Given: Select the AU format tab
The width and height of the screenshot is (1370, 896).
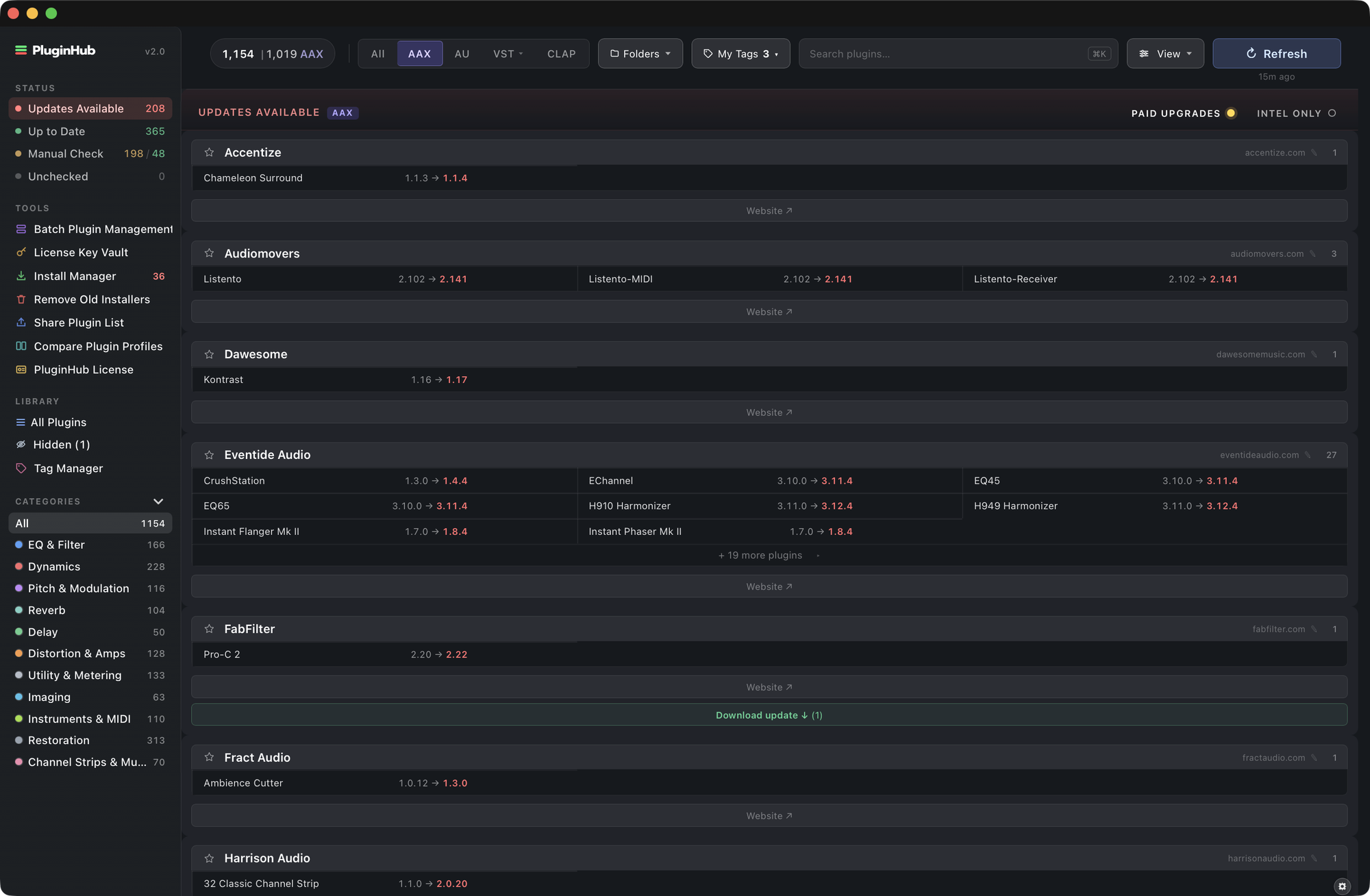Looking at the screenshot, I should (x=462, y=53).
